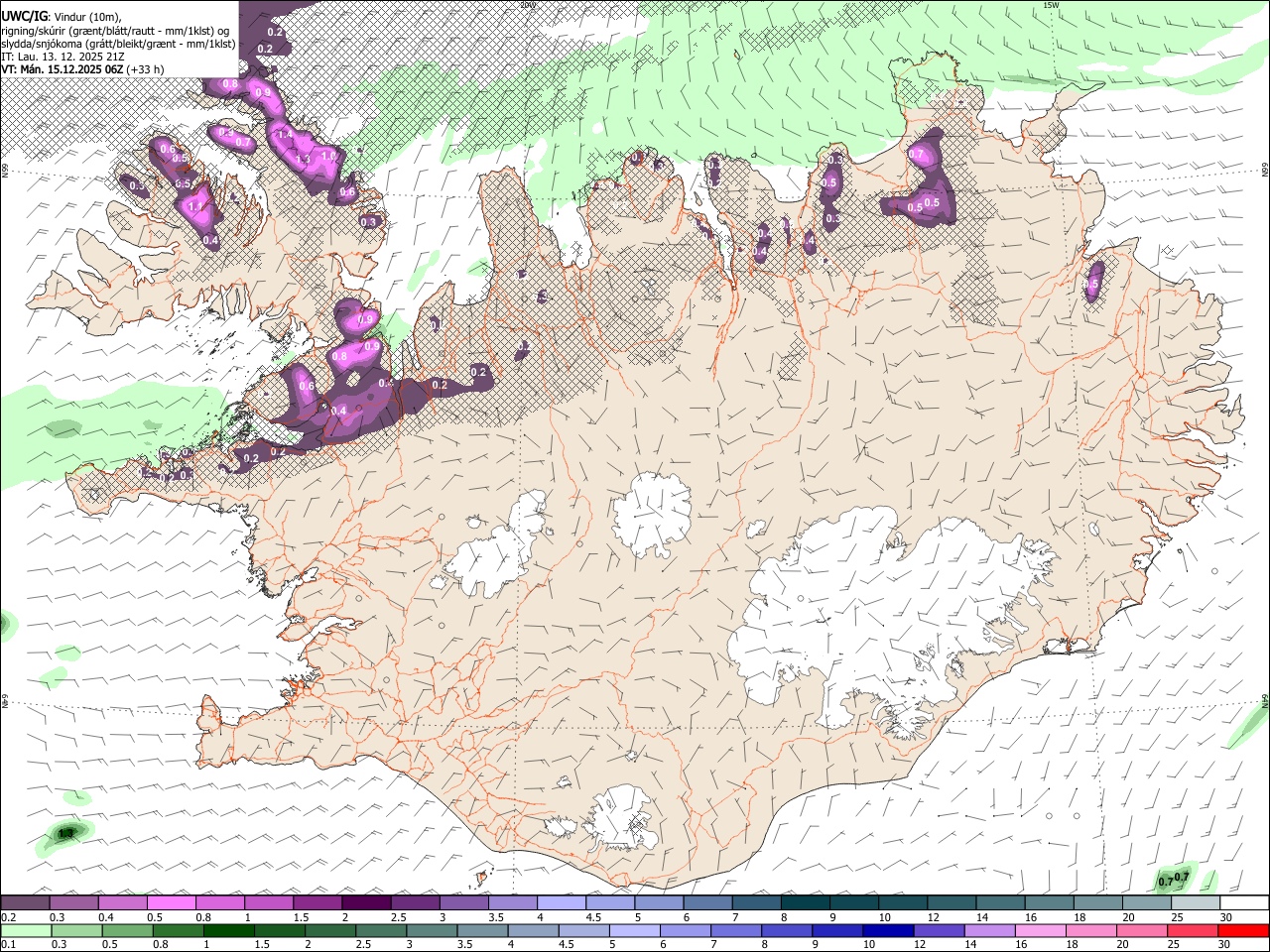Viewport: 1270px width, 952px height.
Task: Select rain legend swatch between 4 and 4.5
Action: click(x=534, y=930)
